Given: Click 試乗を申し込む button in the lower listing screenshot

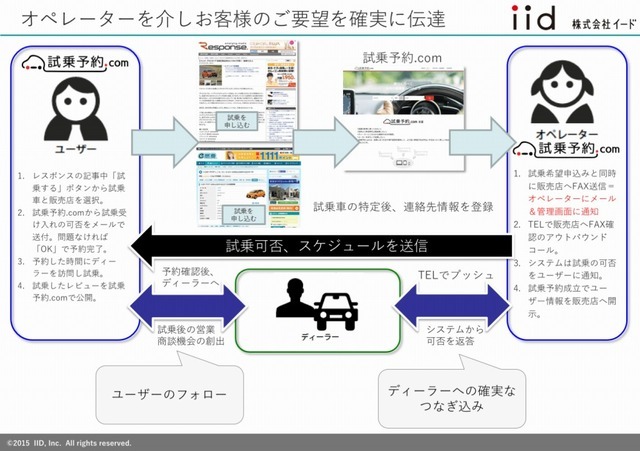Looking at the screenshot, I should pyautogui.click(x=243, y=215).
